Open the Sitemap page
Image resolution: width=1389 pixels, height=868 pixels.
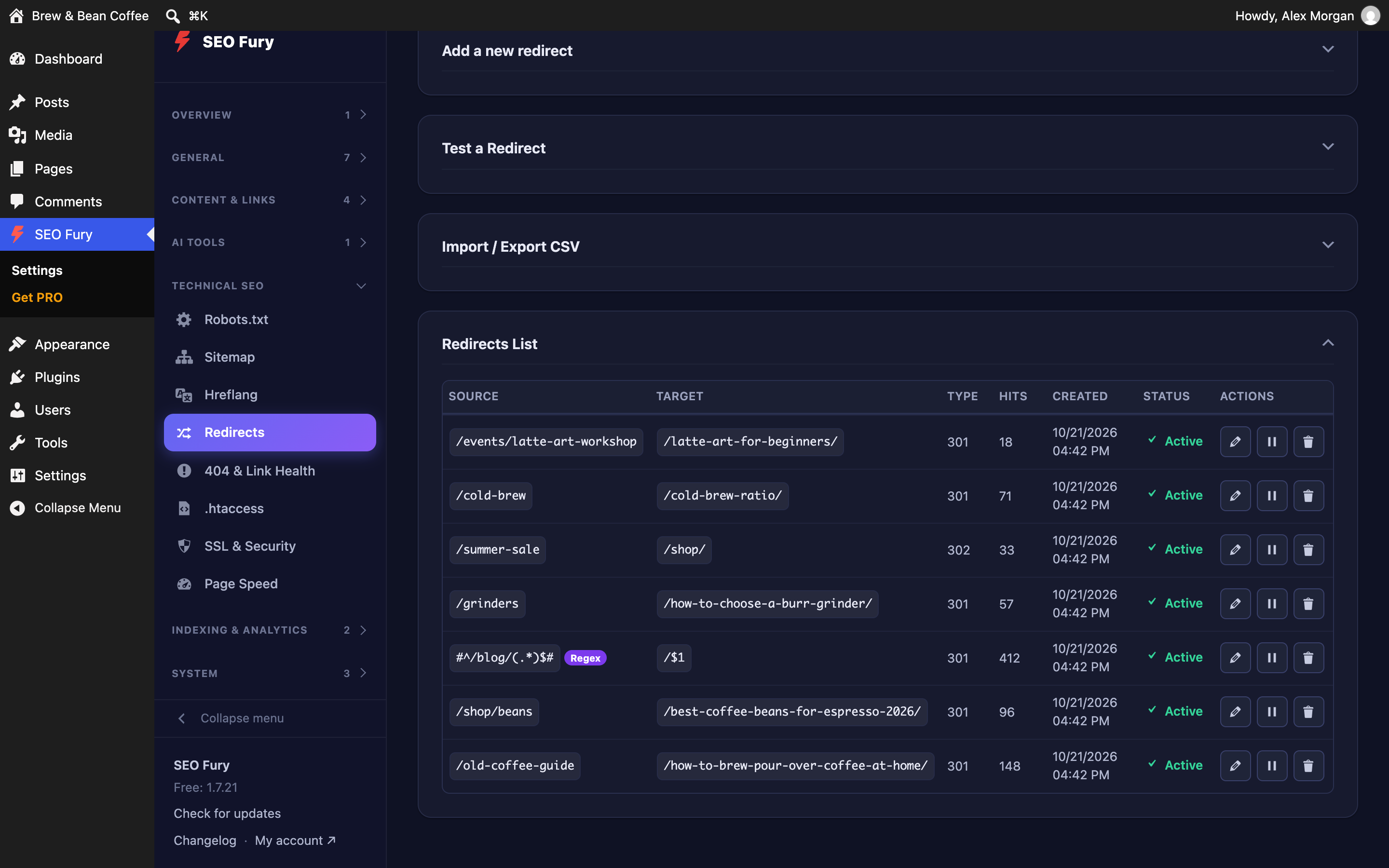pos(270,357)
